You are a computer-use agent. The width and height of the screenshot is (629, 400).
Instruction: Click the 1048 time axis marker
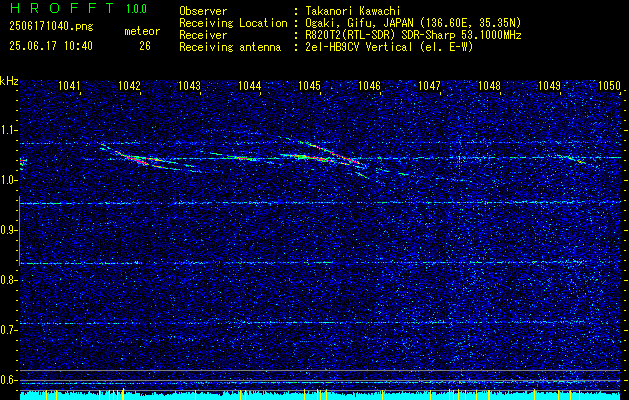pos(490,85)
